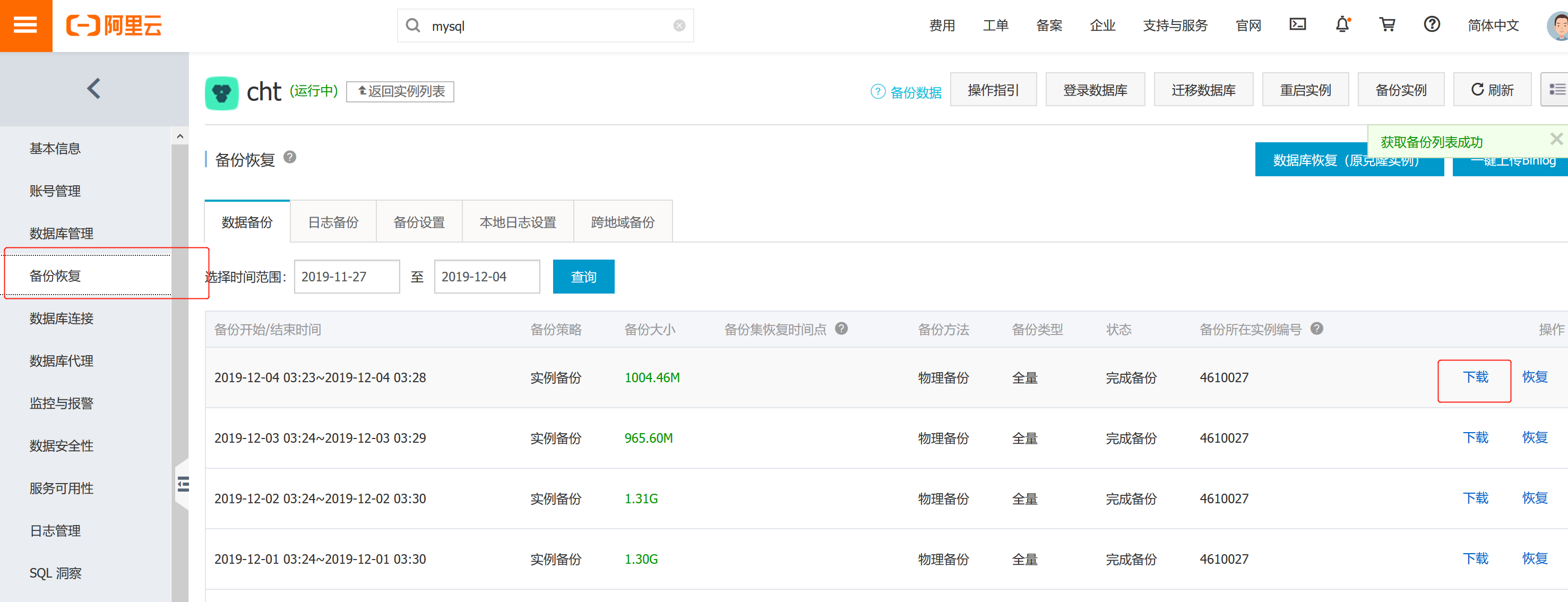Clear the mysql search text
This screenshot has height=602, width=1568.
[679, 25]
